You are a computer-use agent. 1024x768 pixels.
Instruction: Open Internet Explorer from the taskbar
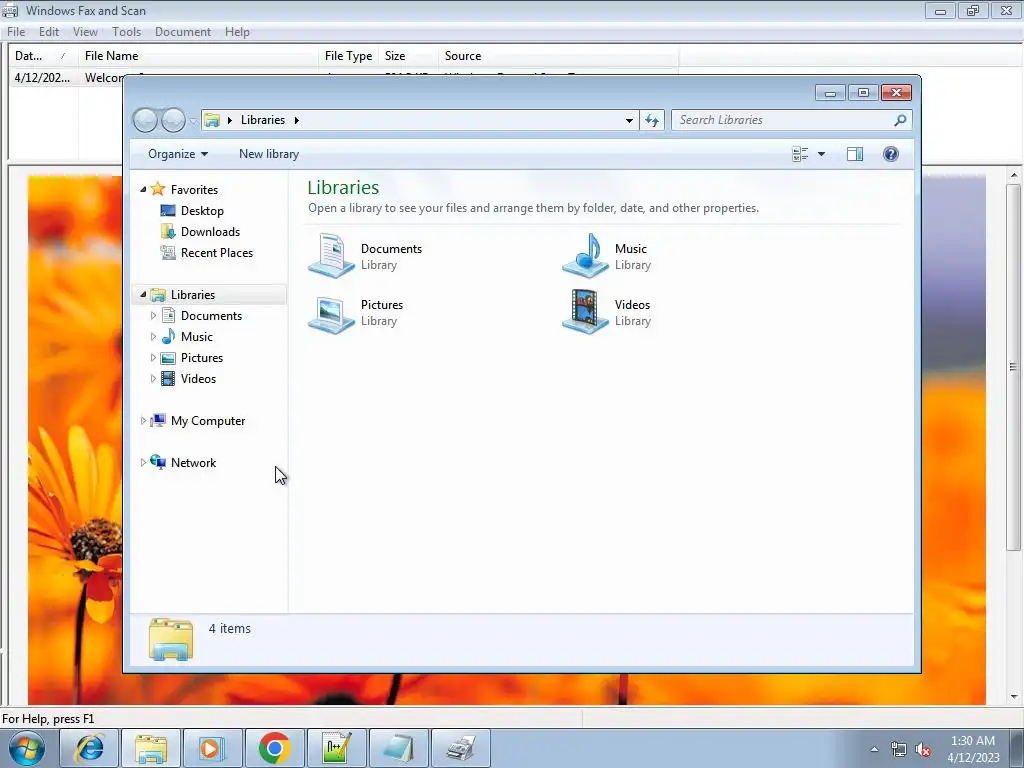[x=89, y=748]
